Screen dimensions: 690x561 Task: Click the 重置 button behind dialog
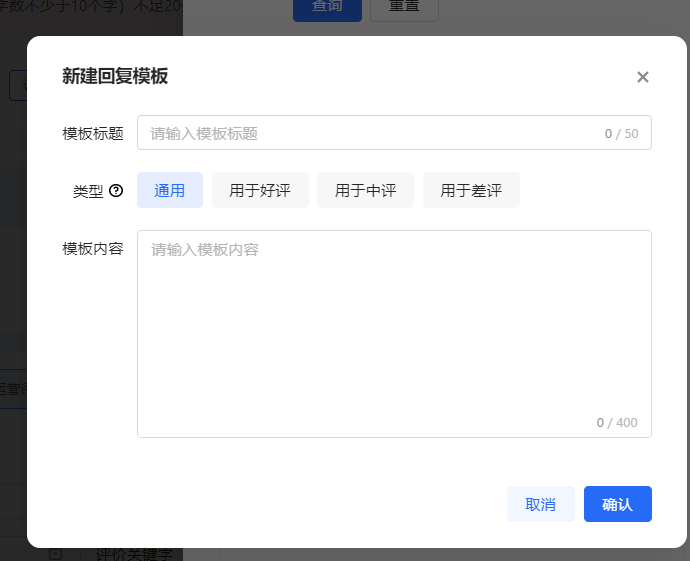(404, 8)
